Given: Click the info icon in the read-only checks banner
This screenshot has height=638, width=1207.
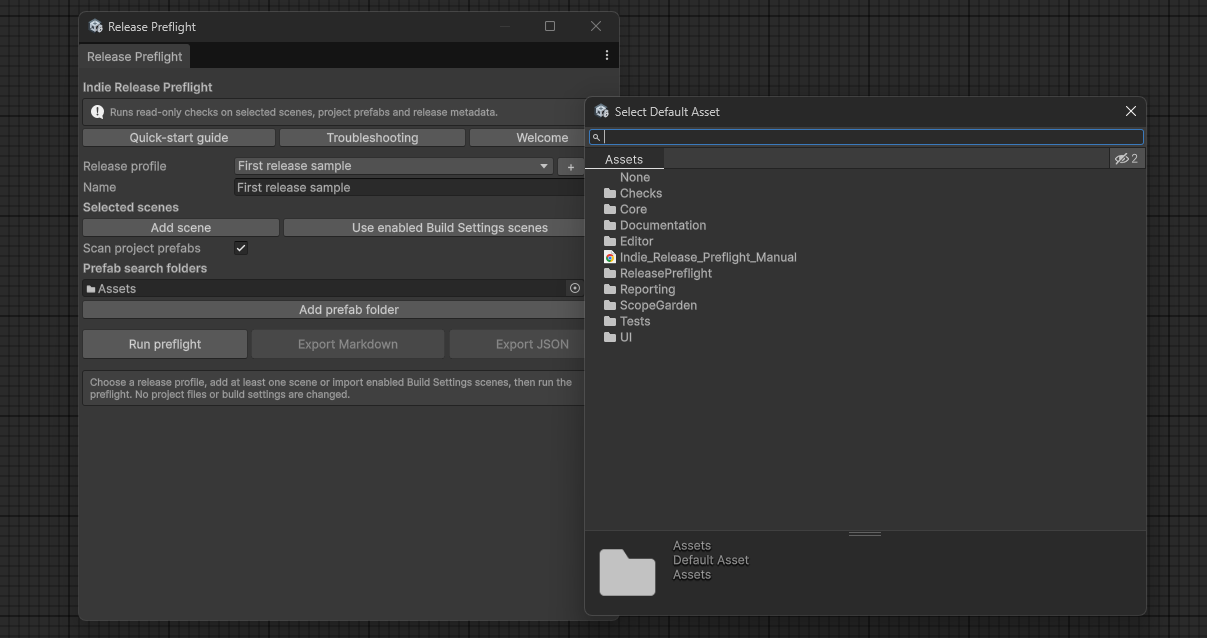Looking at the screenshot, I should [x=98, y=113].
